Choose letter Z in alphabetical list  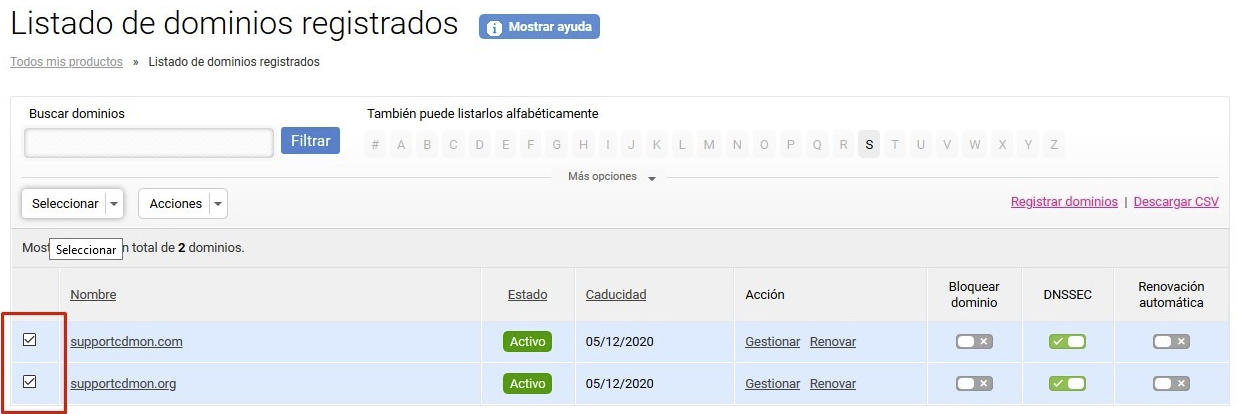(x=1053, y=145)
